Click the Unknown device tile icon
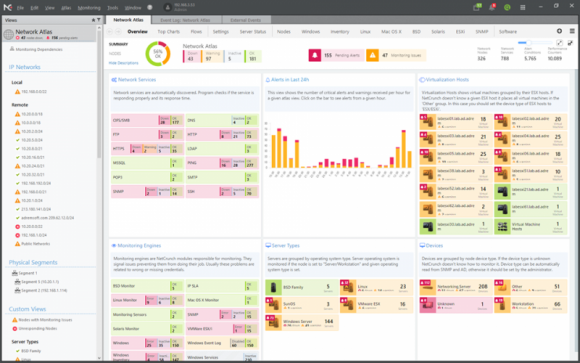Viewport: 580px width, 363px height. (427, 305)
